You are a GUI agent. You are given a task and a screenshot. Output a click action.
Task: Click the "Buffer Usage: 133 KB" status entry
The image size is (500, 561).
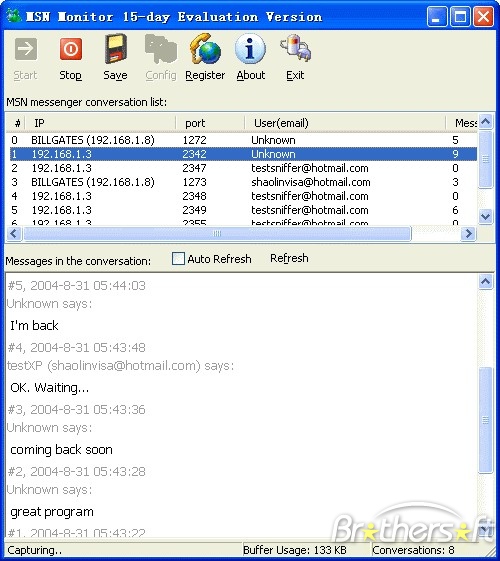pos(295,550)
